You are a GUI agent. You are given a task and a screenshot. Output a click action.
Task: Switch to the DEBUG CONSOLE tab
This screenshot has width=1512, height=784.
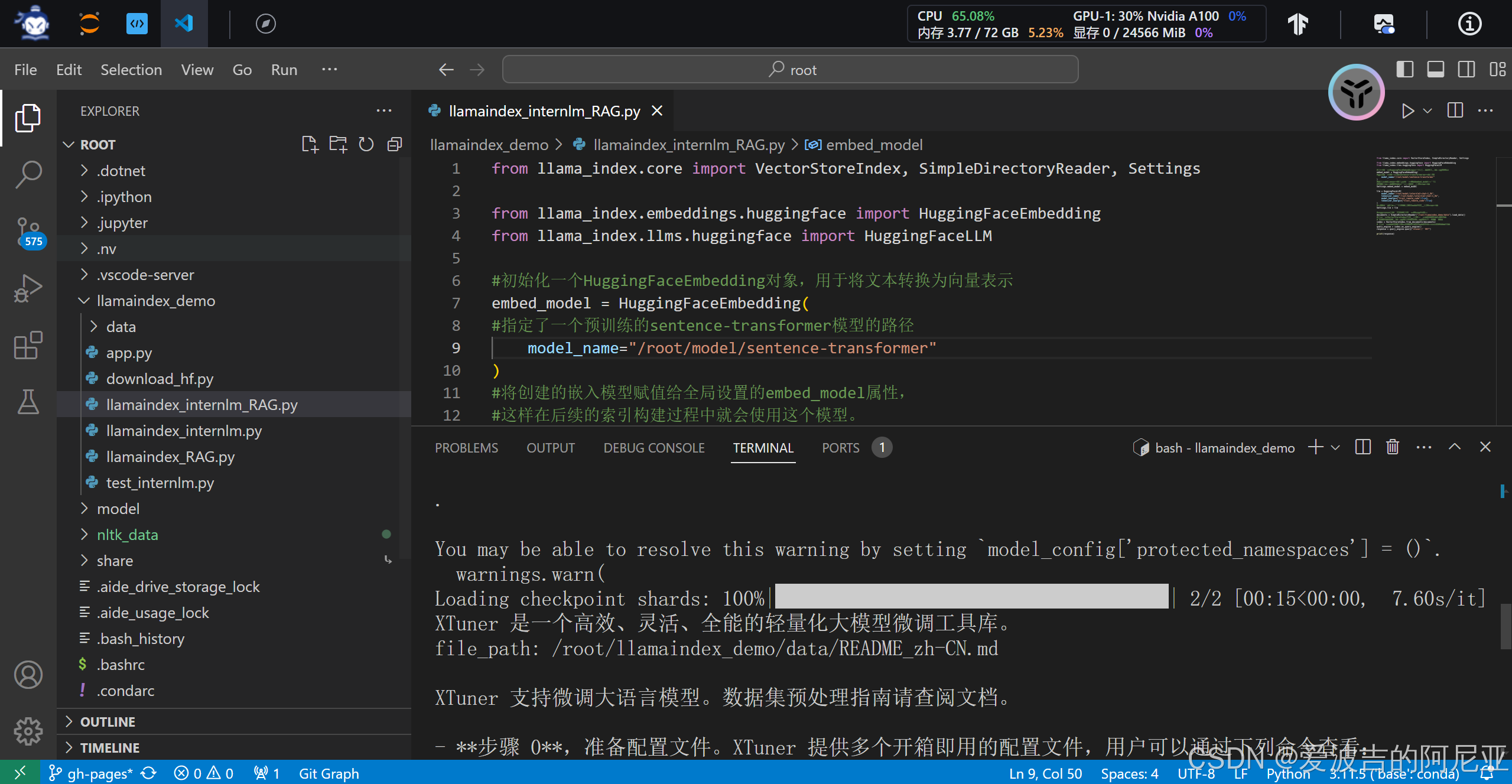point(653,448)
